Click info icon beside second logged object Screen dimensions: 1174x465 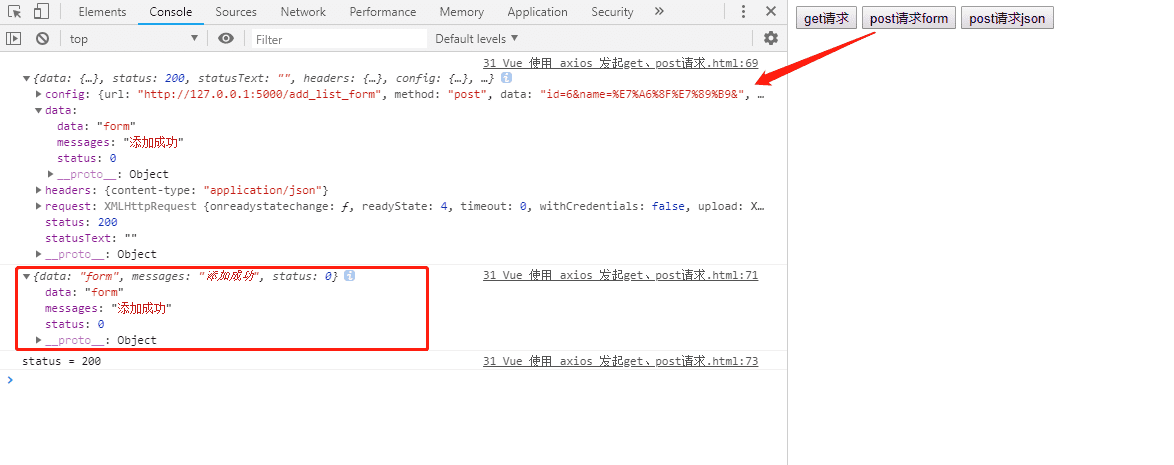(350, 276)
